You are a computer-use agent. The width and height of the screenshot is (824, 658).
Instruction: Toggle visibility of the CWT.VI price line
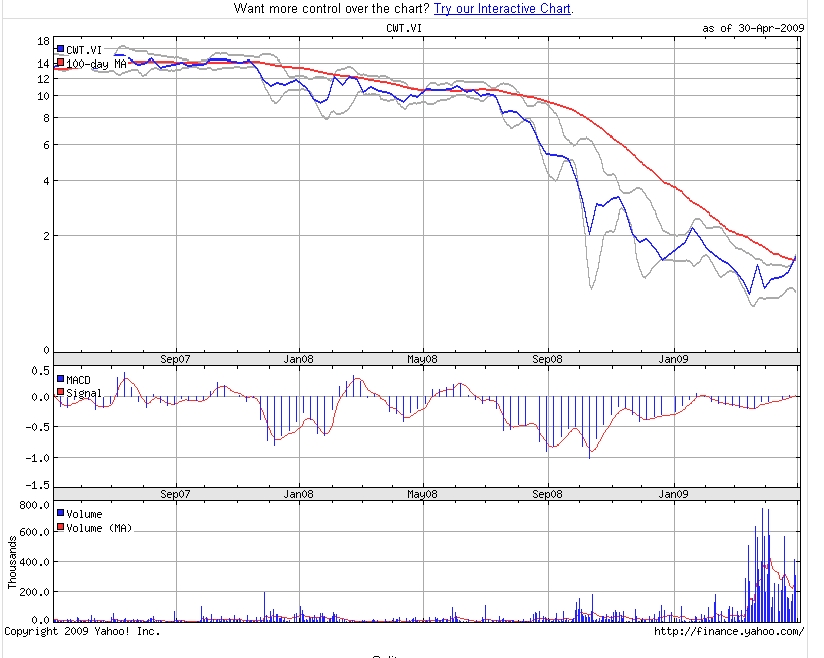(61, 47)
